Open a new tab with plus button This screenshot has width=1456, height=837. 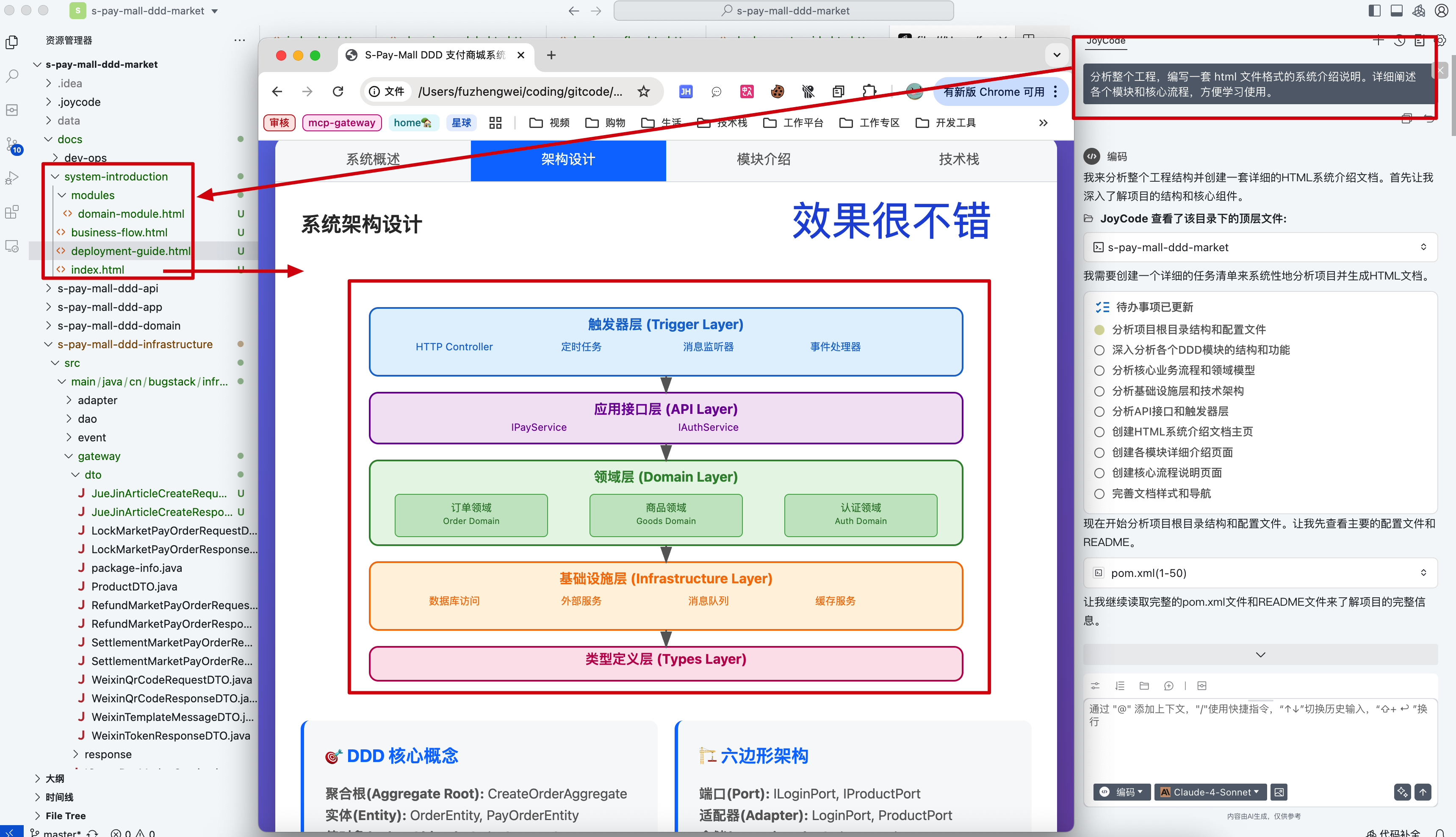551,55
